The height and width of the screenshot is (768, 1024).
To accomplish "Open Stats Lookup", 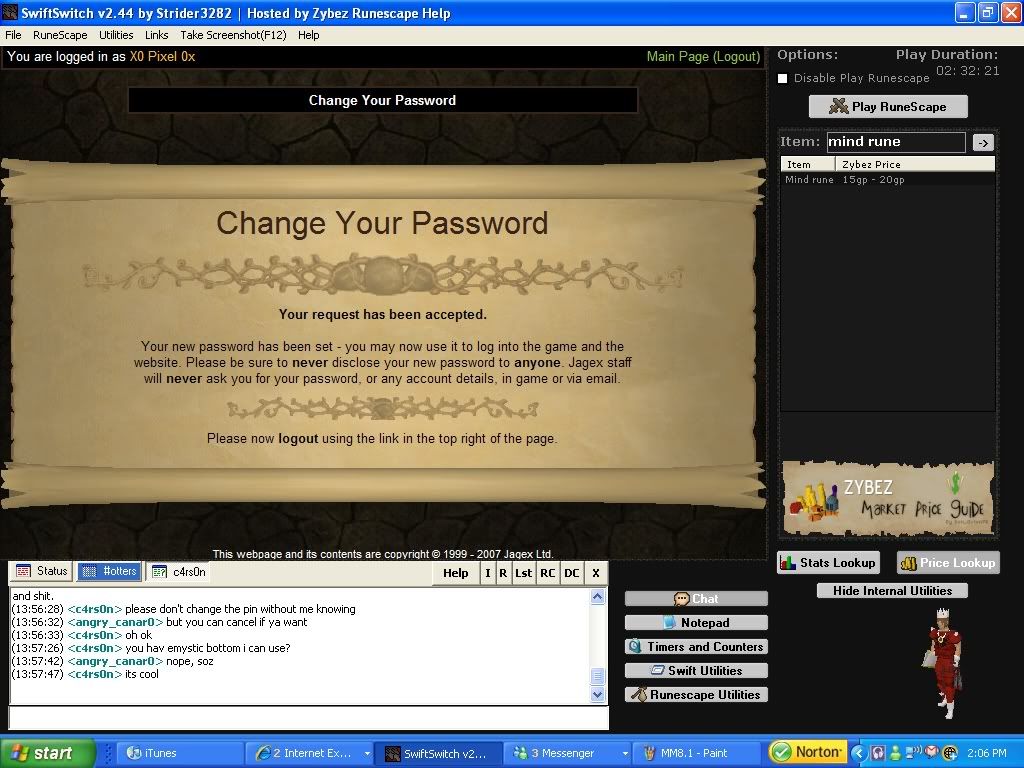I will point(828,563).
